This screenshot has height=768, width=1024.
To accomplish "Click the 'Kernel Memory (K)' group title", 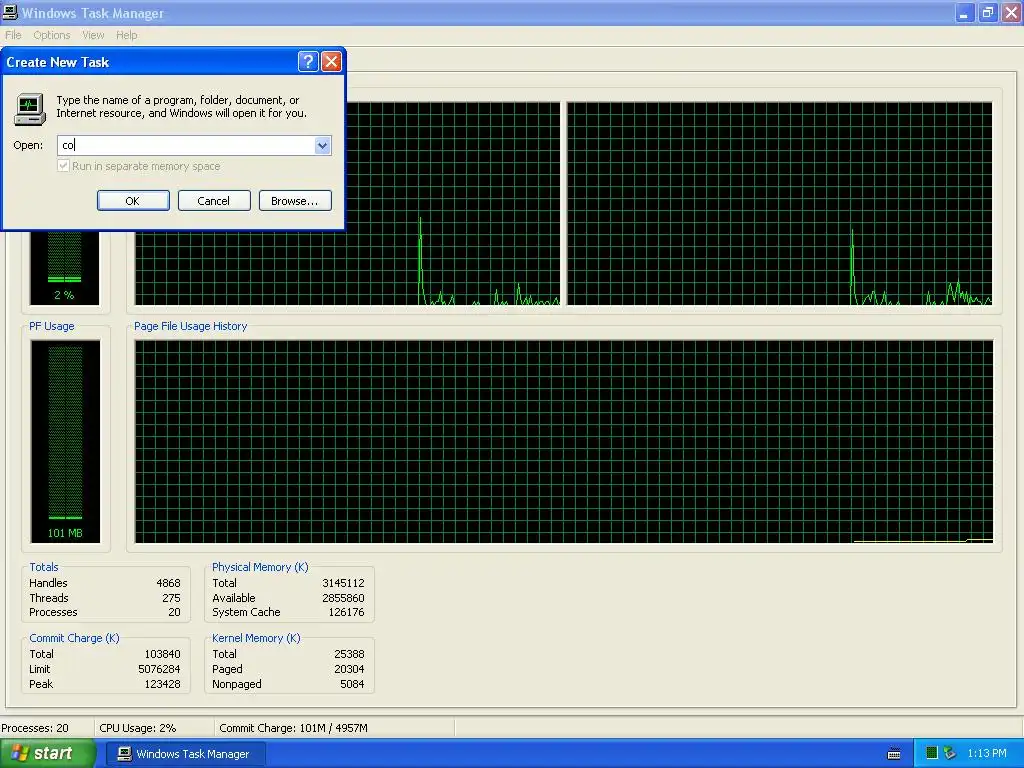I will (x=256, y=638).
